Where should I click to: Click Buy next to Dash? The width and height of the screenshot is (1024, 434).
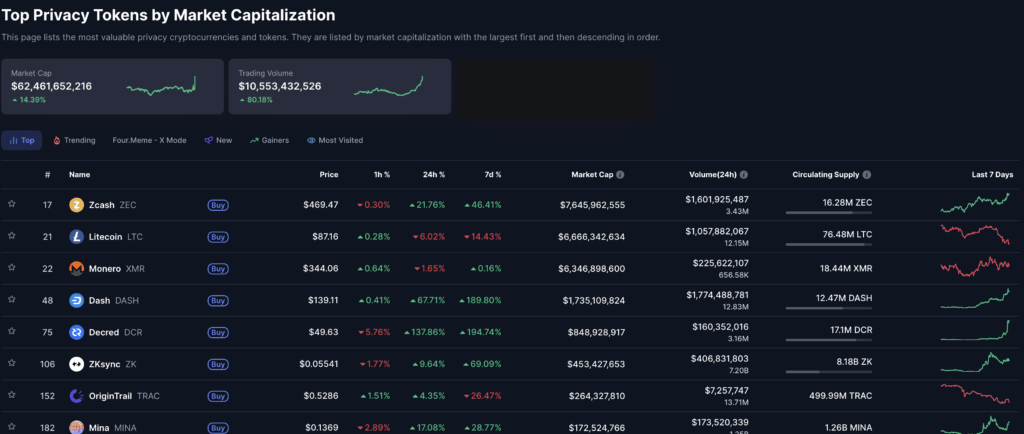pyautogui.click(x=218, y=300)
